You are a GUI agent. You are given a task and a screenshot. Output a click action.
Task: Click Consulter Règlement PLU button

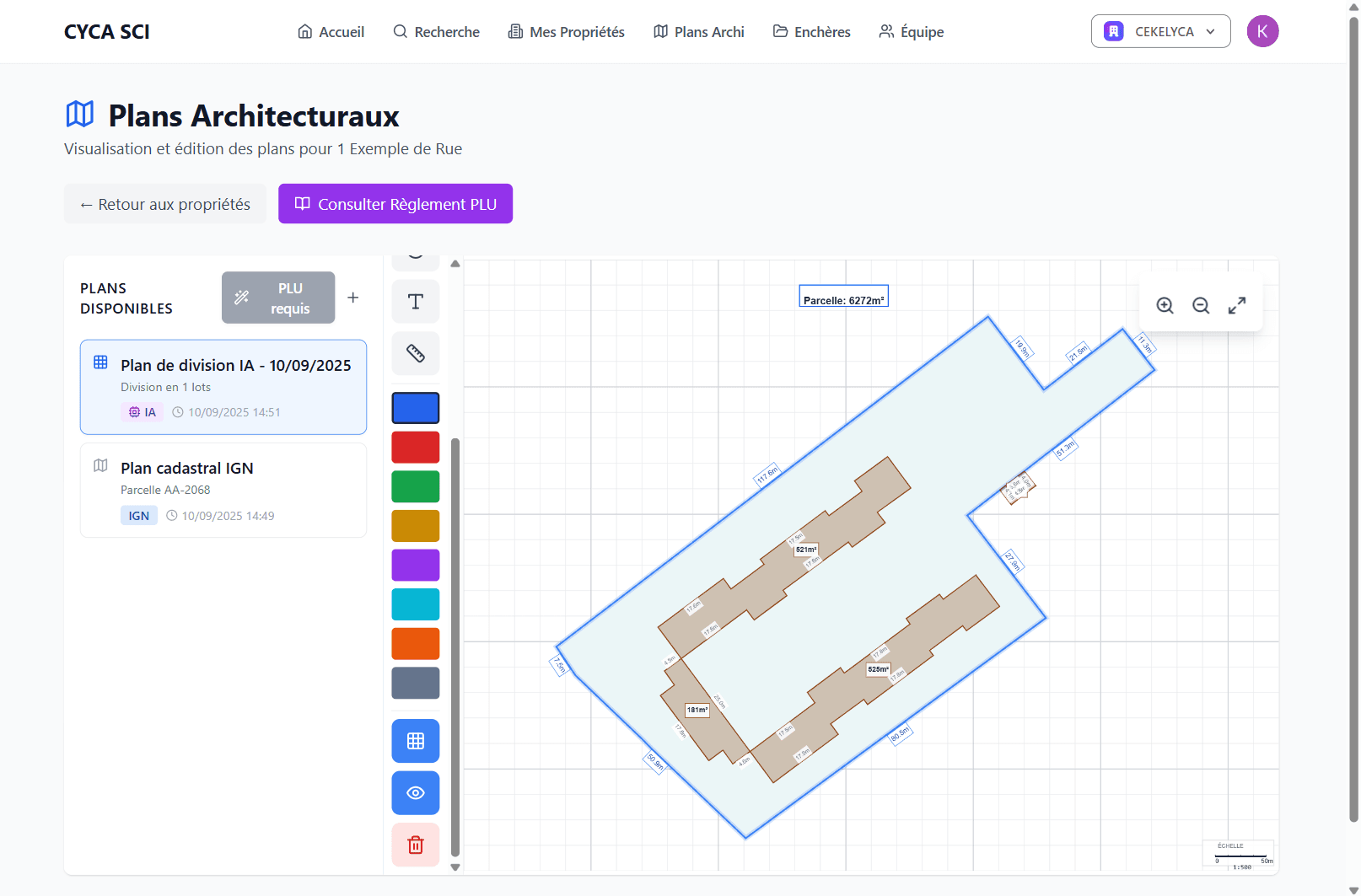coord(395,204)
